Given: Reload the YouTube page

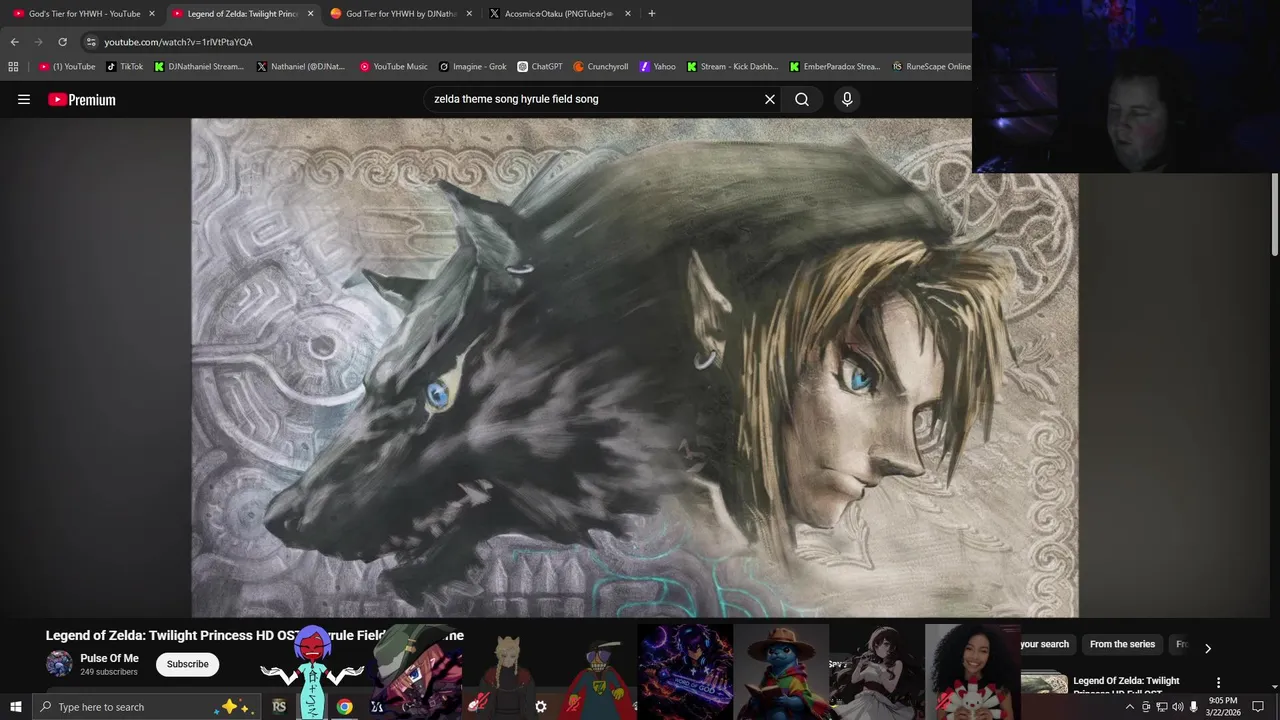Looking at the screenshot, I should 62,42.
